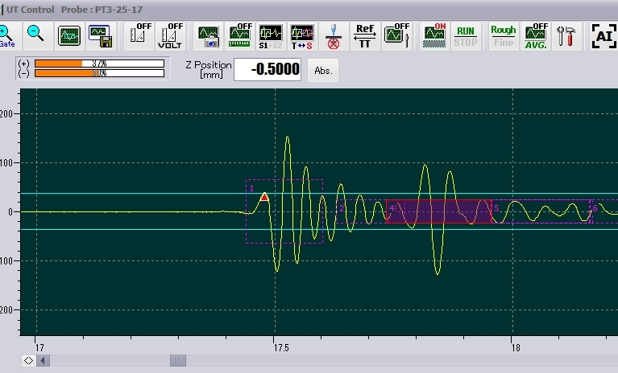The height and width of the screenshot is (373, 618).
Task: Click the probe target crosshair icon
Action: pyautogui.click(x=333, y=36)
